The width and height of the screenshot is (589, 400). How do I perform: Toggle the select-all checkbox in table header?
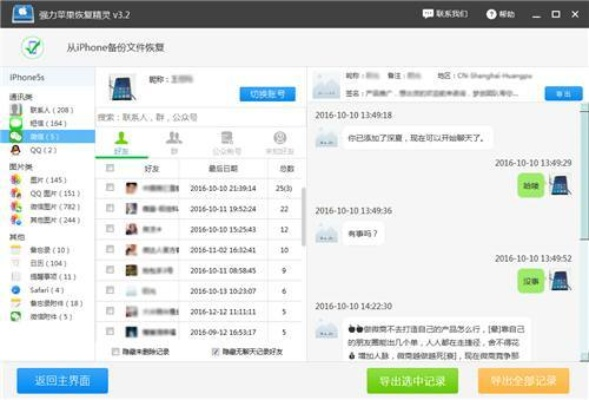tap(110, 168)
